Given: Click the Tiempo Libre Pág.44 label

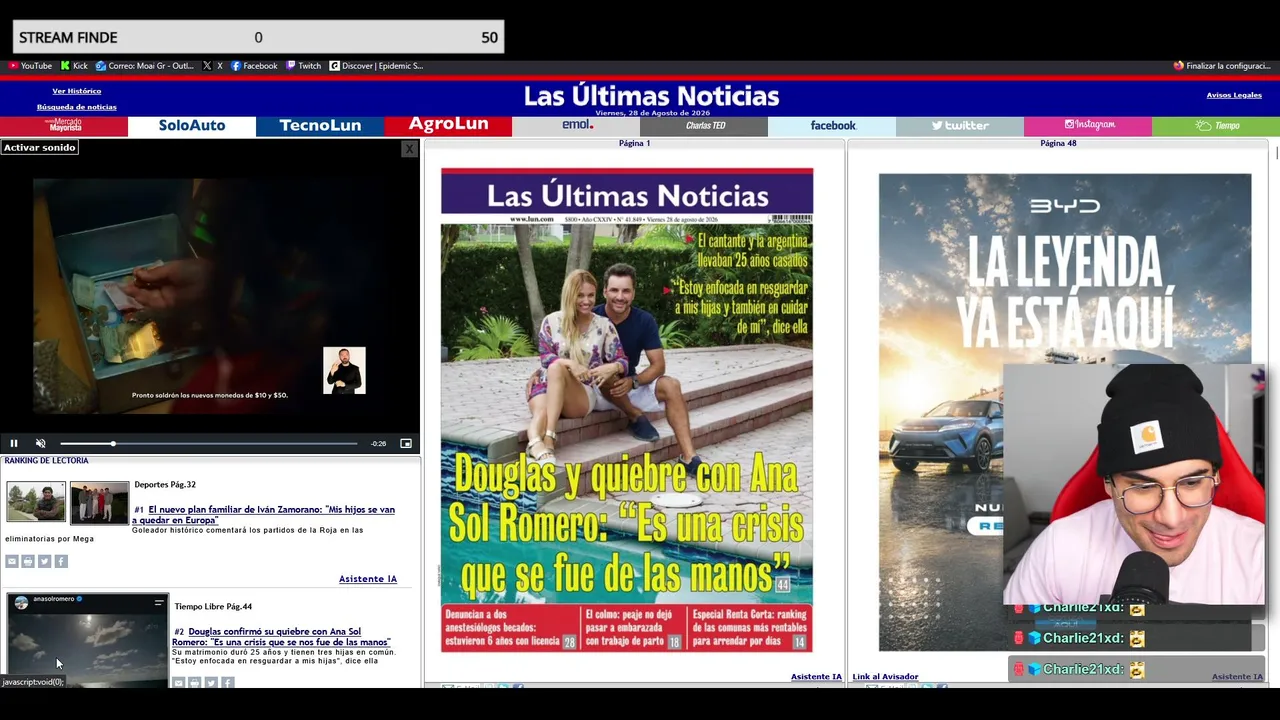Looking at the screenshot, I should click(213, 607).
